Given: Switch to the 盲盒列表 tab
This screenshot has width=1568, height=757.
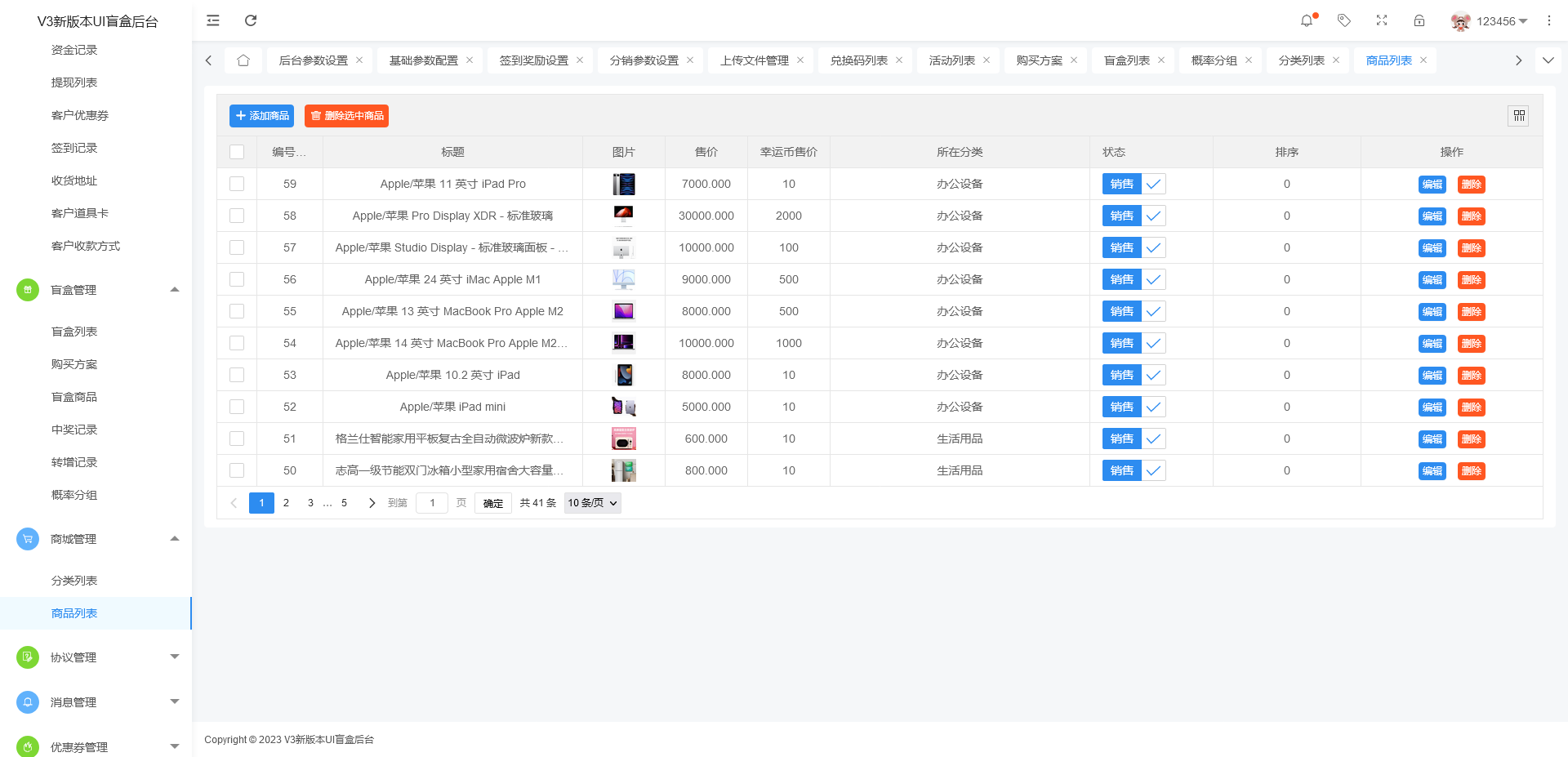Looking at the screenshot, I should [x=1126, y=60].
